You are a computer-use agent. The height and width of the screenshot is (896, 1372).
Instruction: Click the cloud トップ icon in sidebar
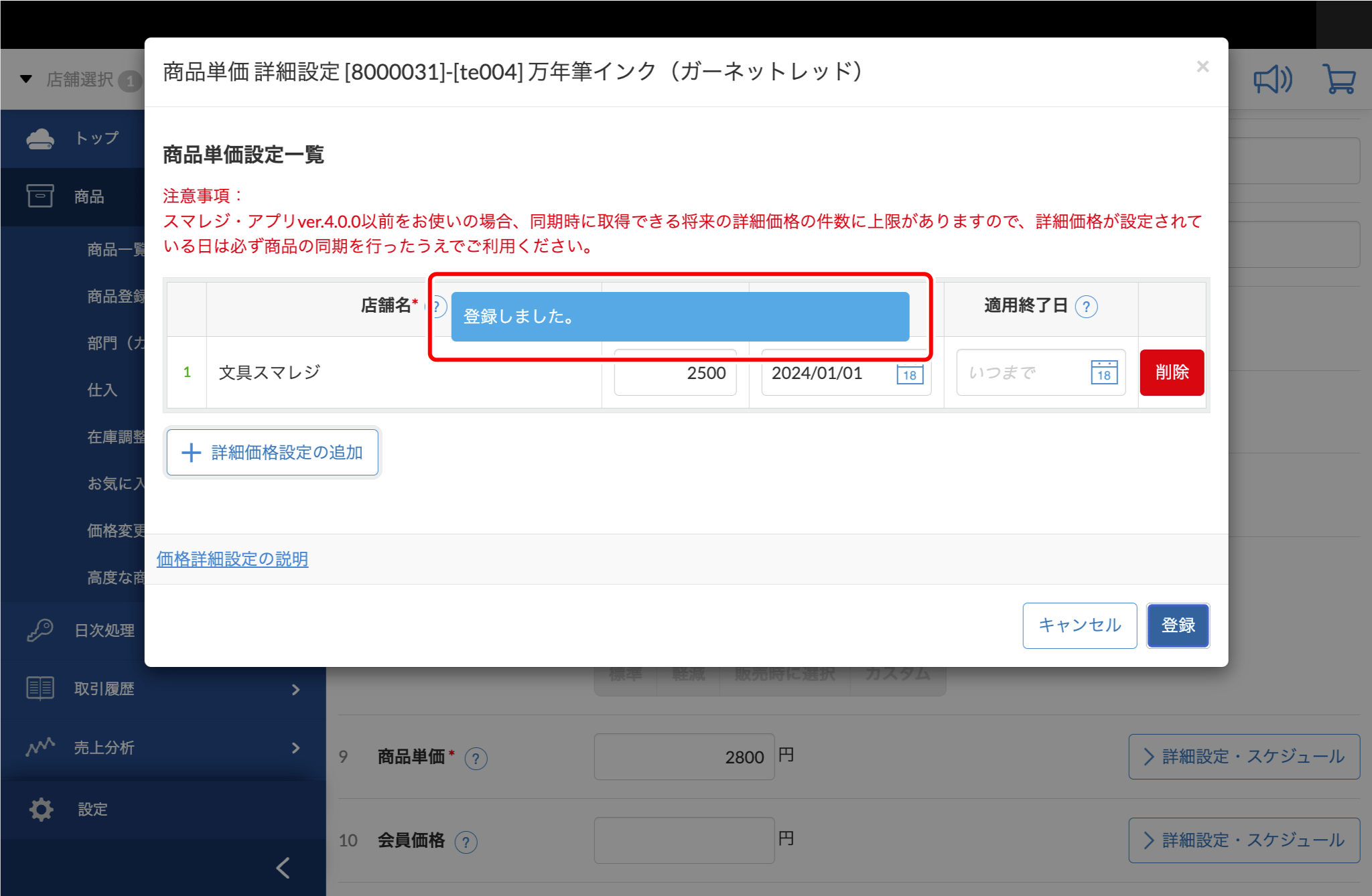40,139
